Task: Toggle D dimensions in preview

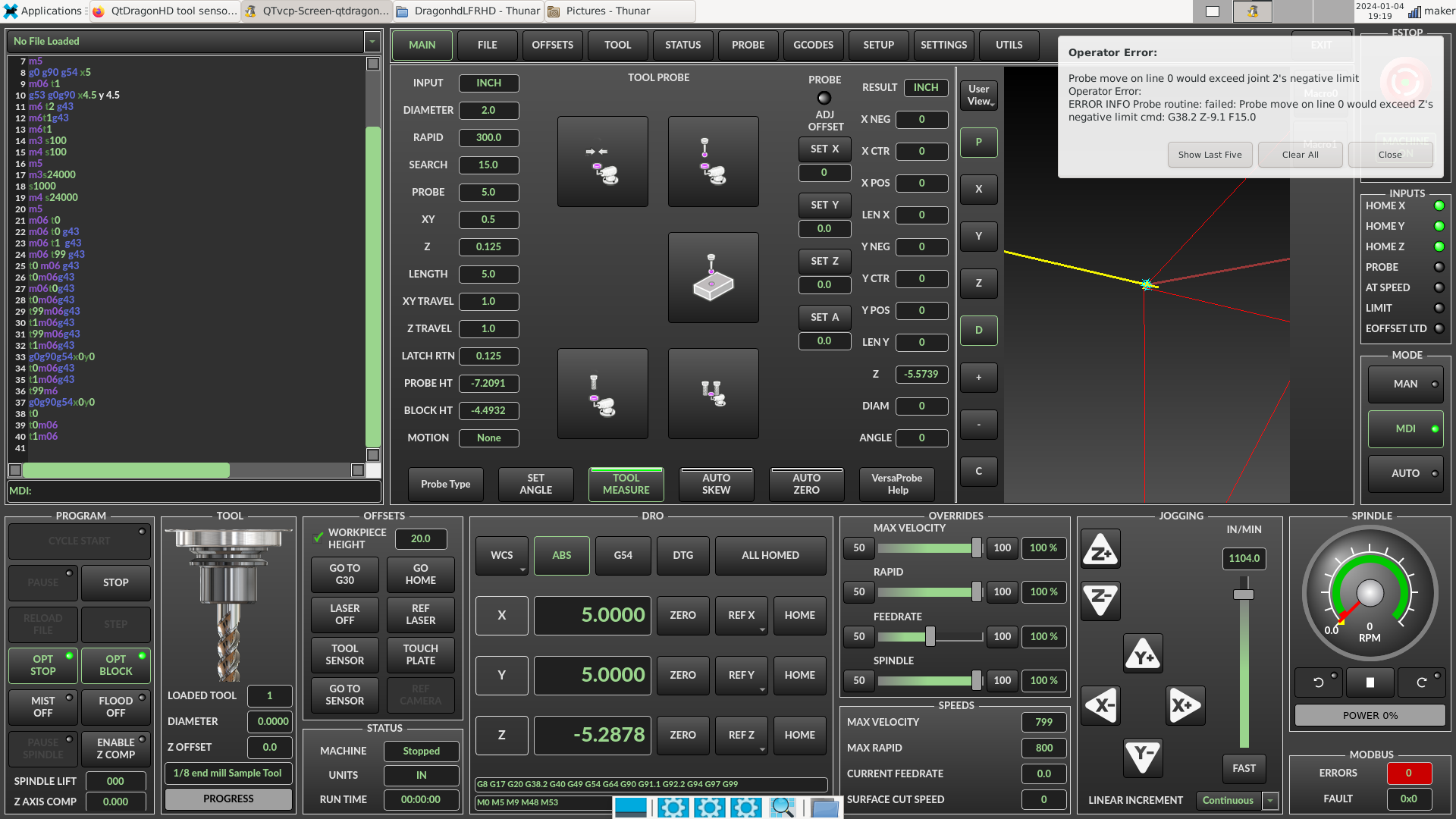Action: pos(978,331)
